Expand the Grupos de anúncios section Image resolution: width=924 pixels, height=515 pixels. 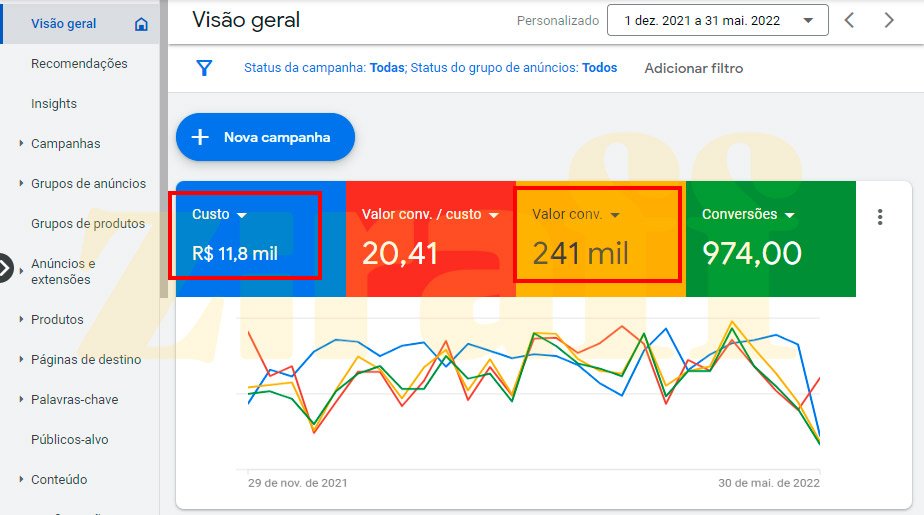21,183
